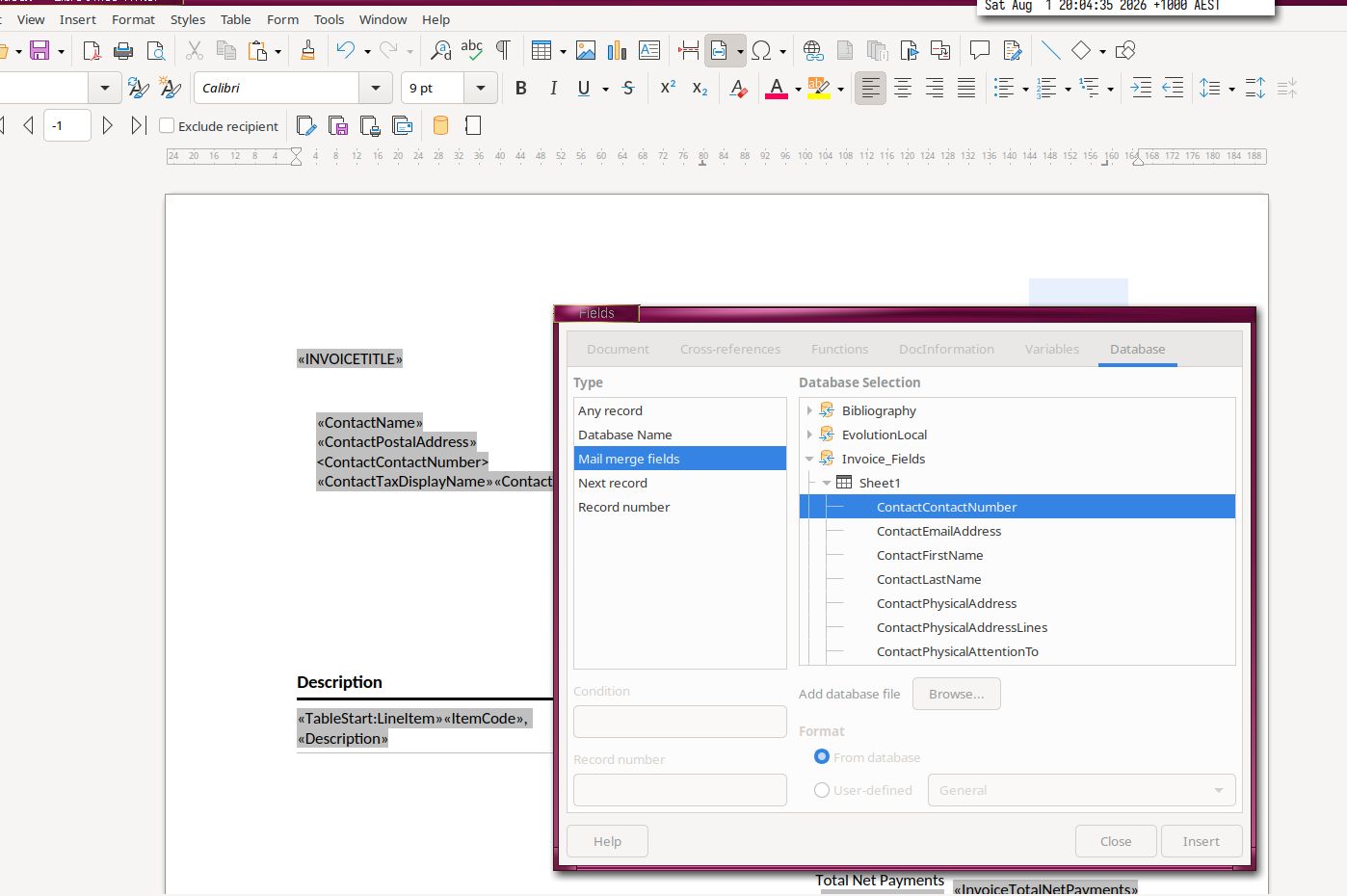The image size is (1347, 896).
Task: Open the Tools menu
Action: (329, 19)
